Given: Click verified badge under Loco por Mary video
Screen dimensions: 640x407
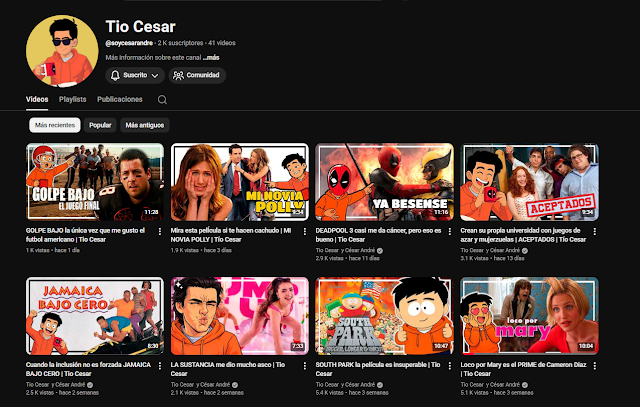Looking at the screenshot, I should pyautogui.click(x=525, y=385).
